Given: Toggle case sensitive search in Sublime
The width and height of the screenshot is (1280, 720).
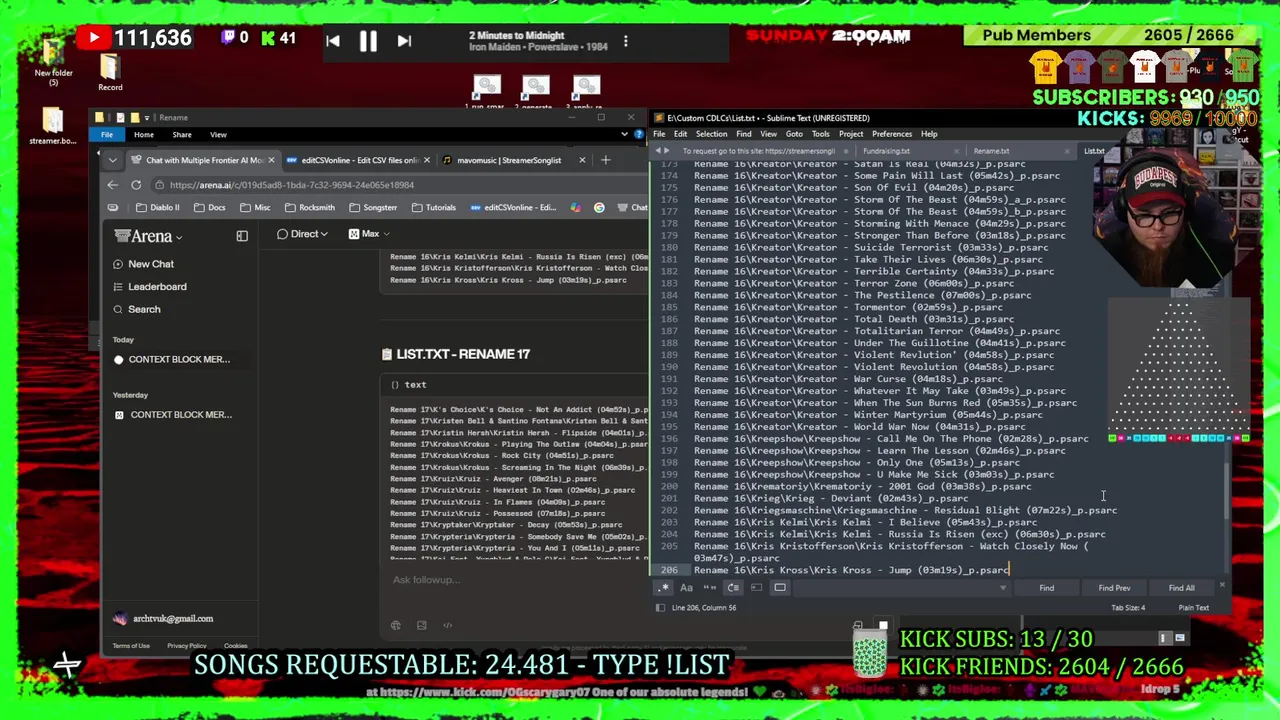Looking at the screenshot, I should point(687,588).
